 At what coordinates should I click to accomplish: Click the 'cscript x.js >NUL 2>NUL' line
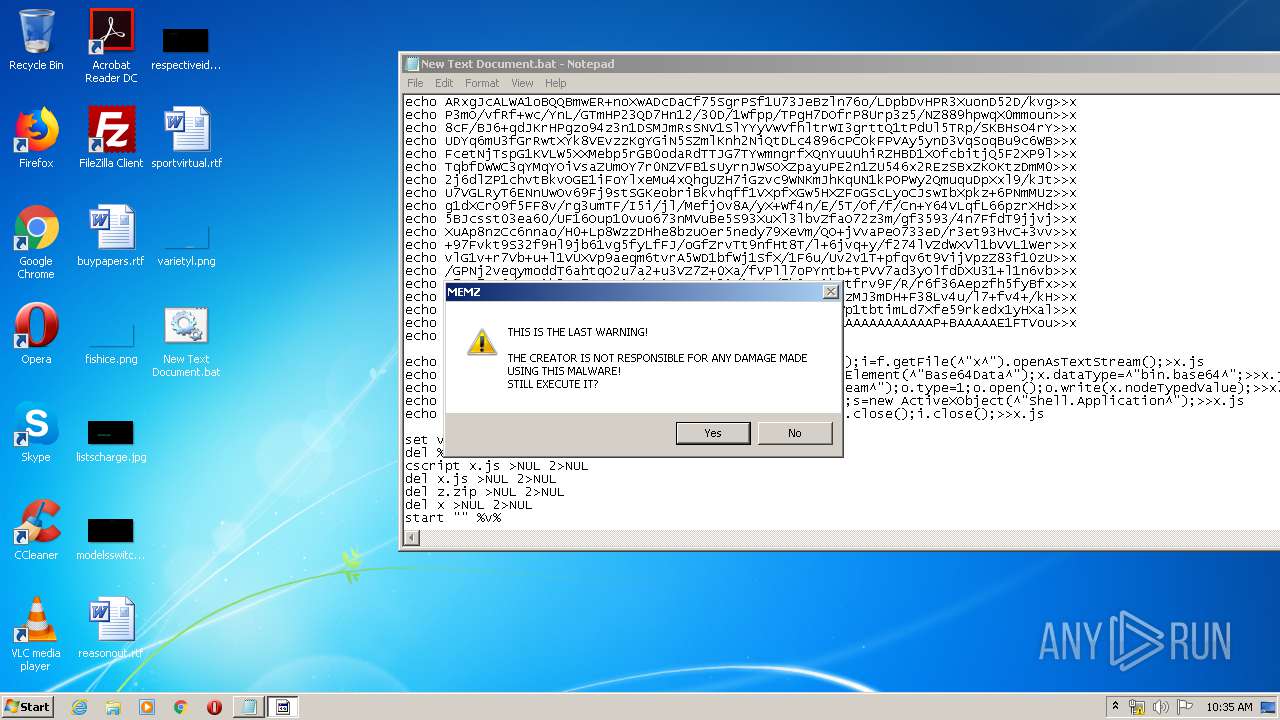coord(496,466)
